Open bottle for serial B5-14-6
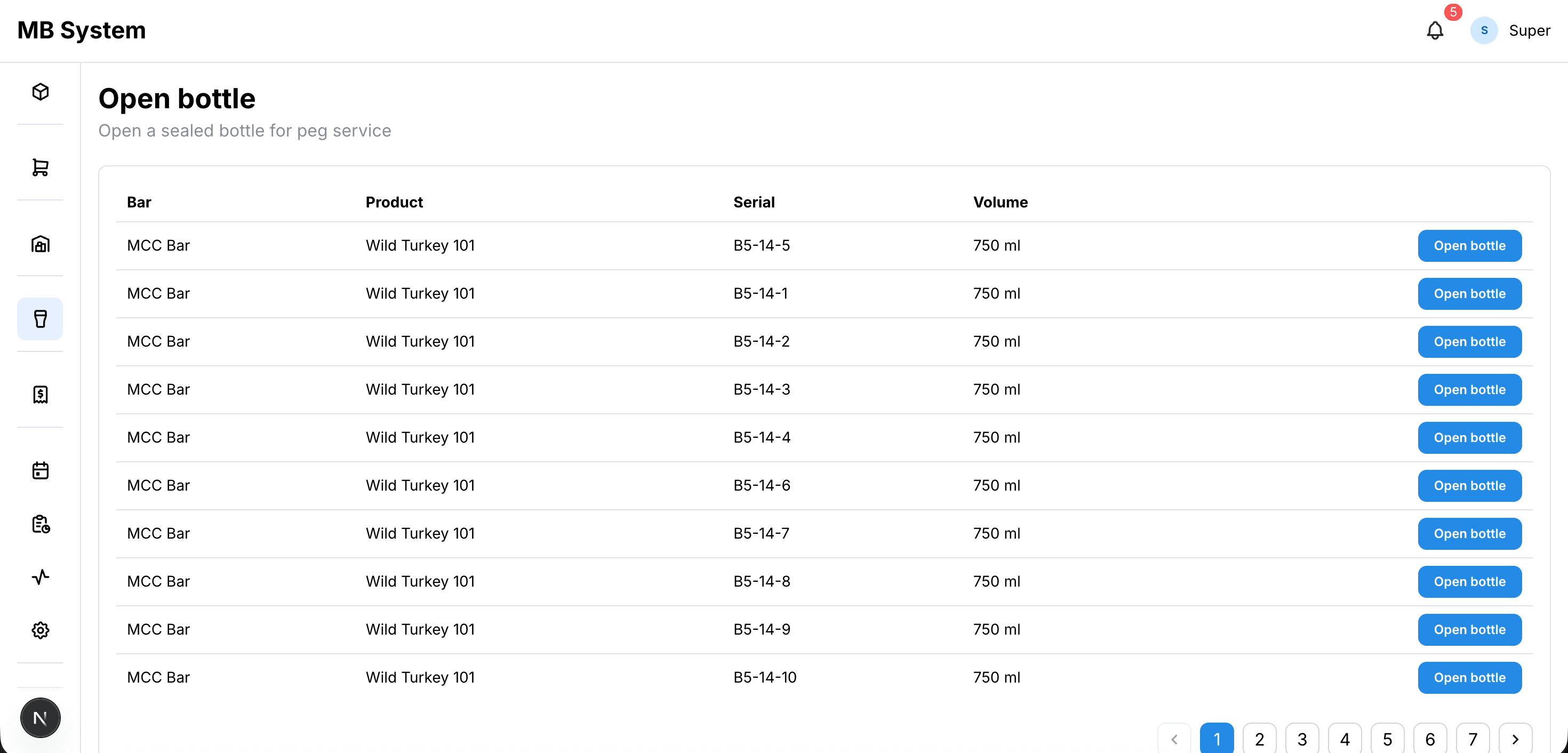The width and height of the screenshot is (1568, 753). pos(1469,486)
